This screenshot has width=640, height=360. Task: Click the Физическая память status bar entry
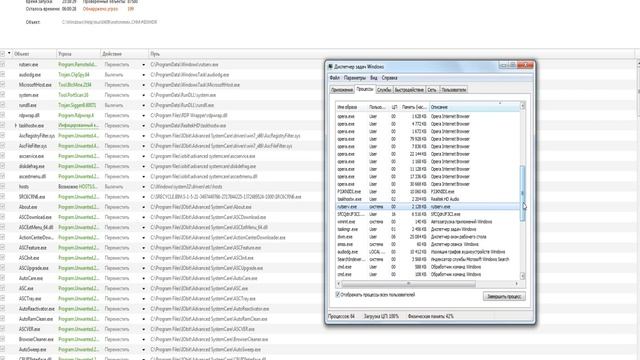coord(431,316)
